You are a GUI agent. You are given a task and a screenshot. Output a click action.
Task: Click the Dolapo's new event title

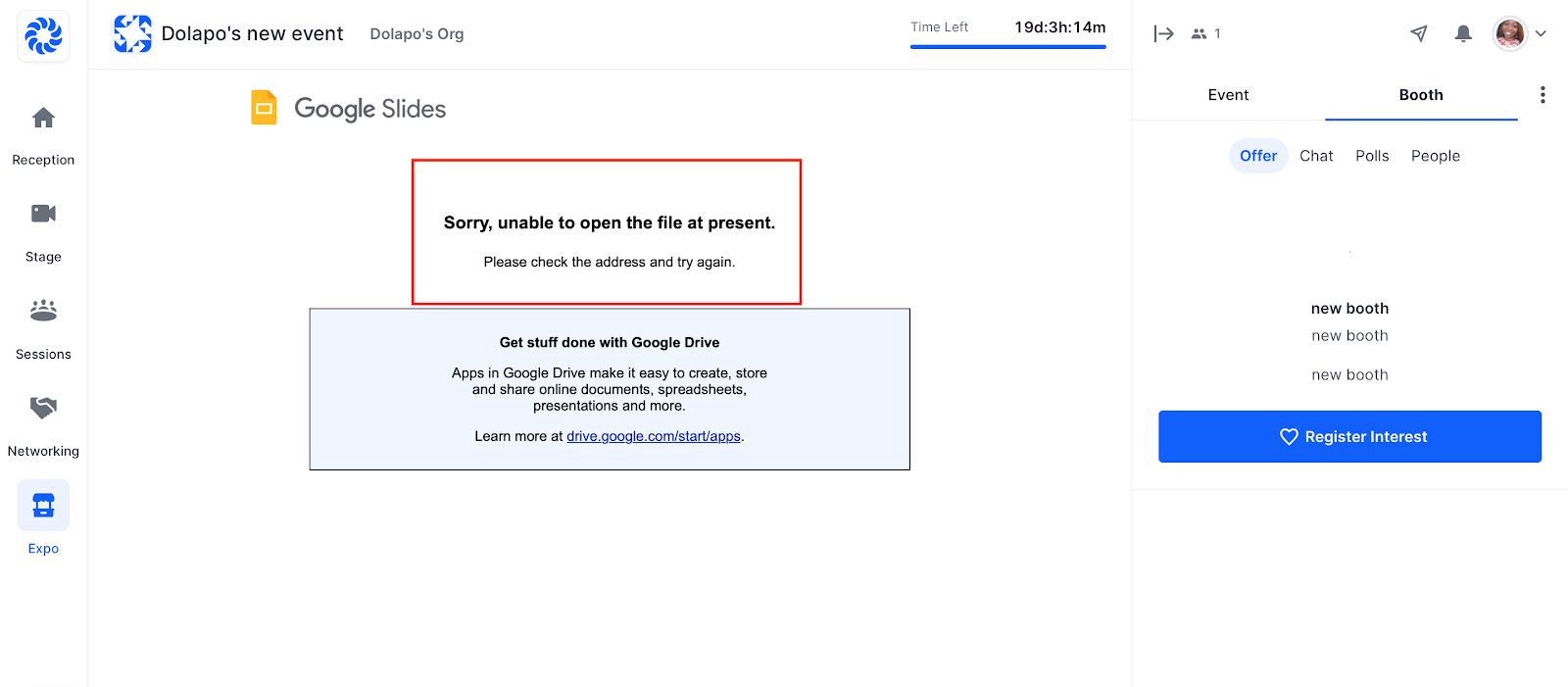point(252,33)
